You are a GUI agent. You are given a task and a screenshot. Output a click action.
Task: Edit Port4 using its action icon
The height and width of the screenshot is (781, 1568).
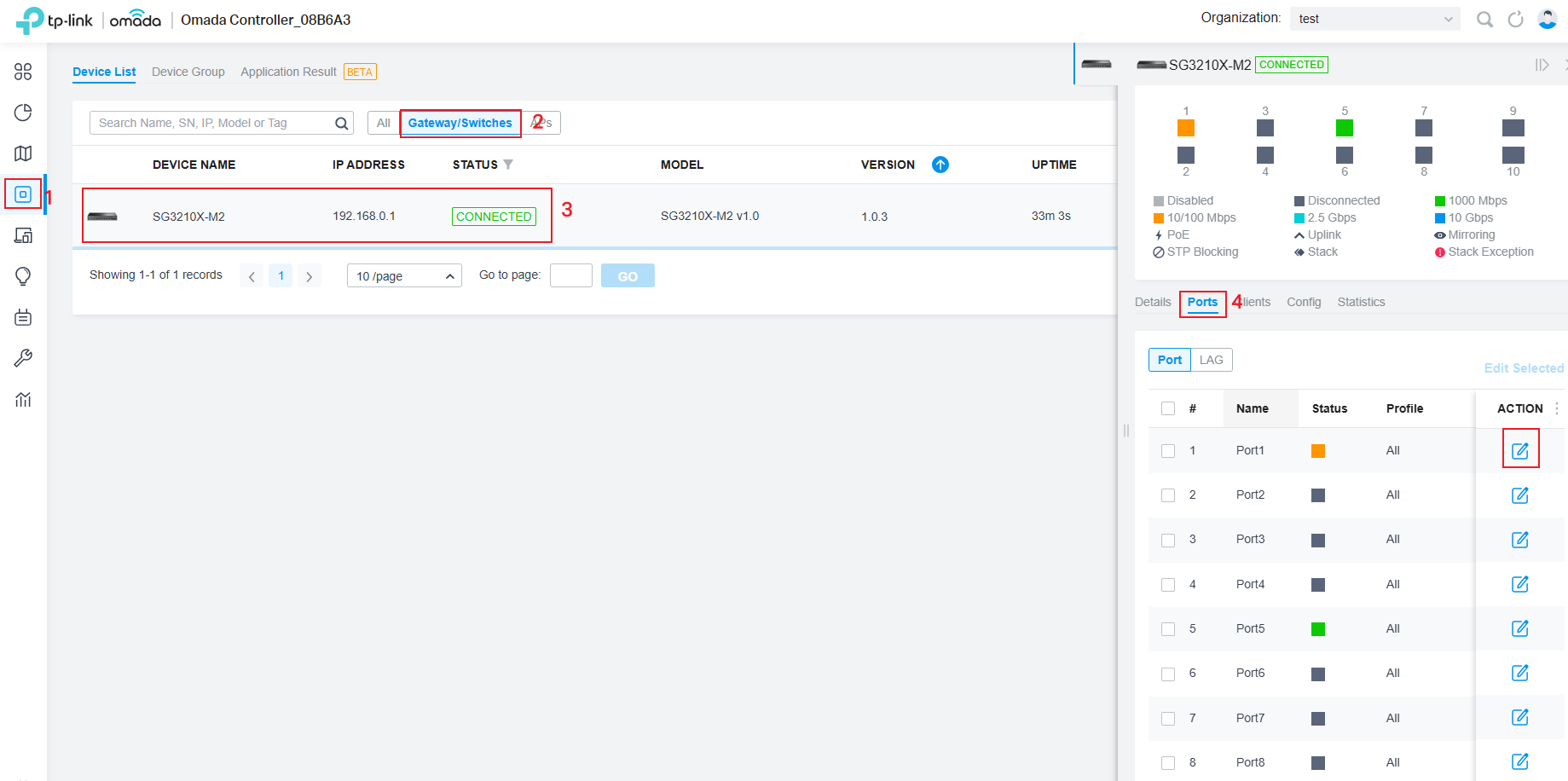[1520, 584]
